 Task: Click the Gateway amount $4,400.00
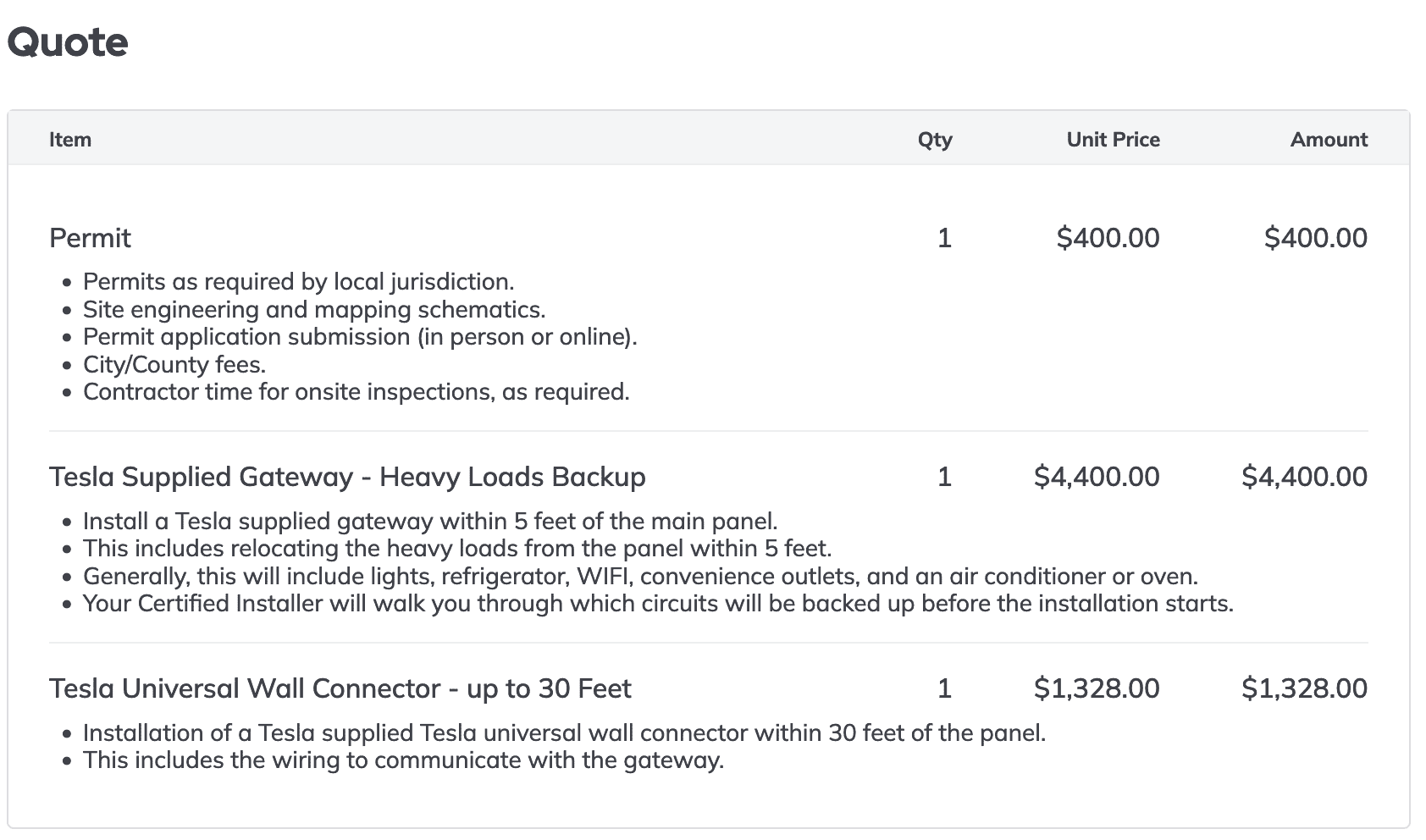tap(1304, 477)
